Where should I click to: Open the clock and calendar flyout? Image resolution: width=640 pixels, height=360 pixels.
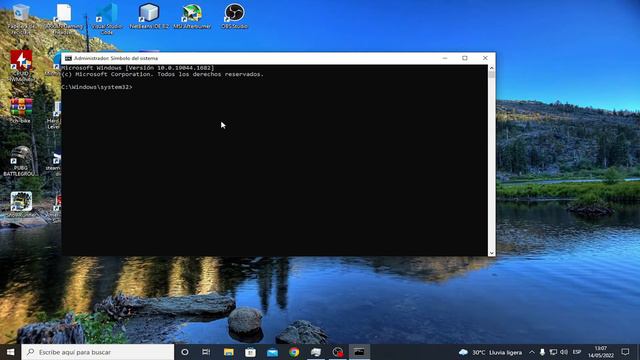(x=601, y=352)
